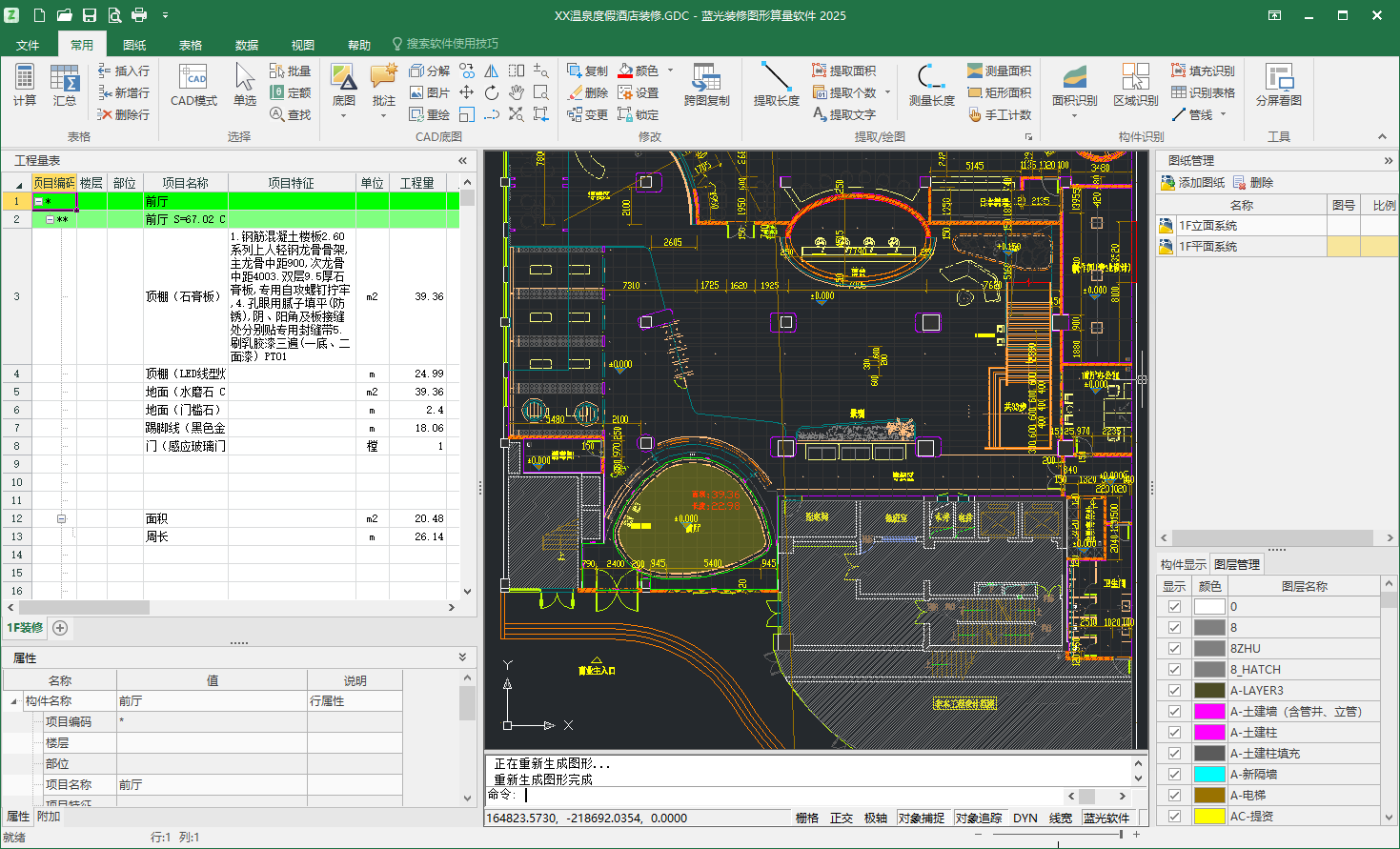Hide the A-LAYER3 layer checkbox
The height and width of the screenshot is (849, 1400).
1174,690
